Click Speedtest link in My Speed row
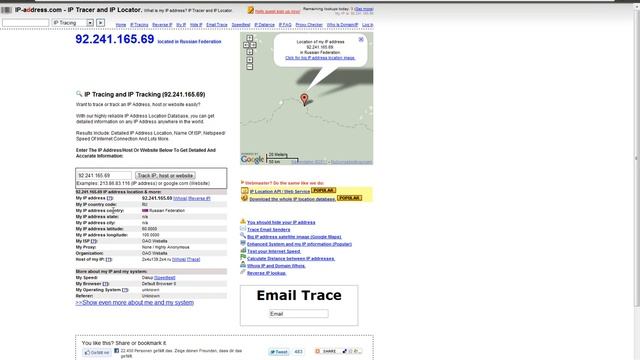 tap(165, 278)
